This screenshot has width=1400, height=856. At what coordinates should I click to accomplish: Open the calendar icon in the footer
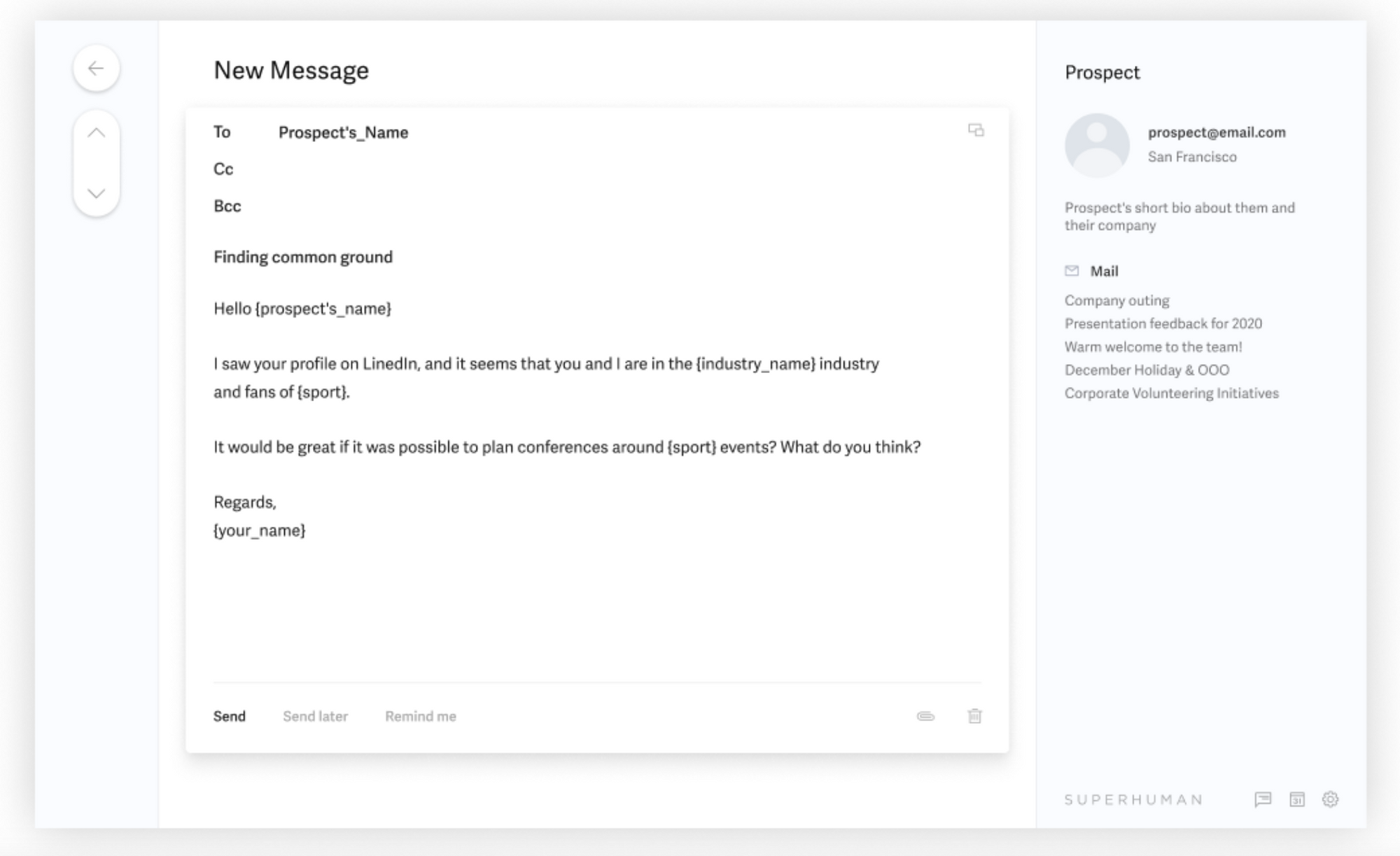click(1297, 799)
